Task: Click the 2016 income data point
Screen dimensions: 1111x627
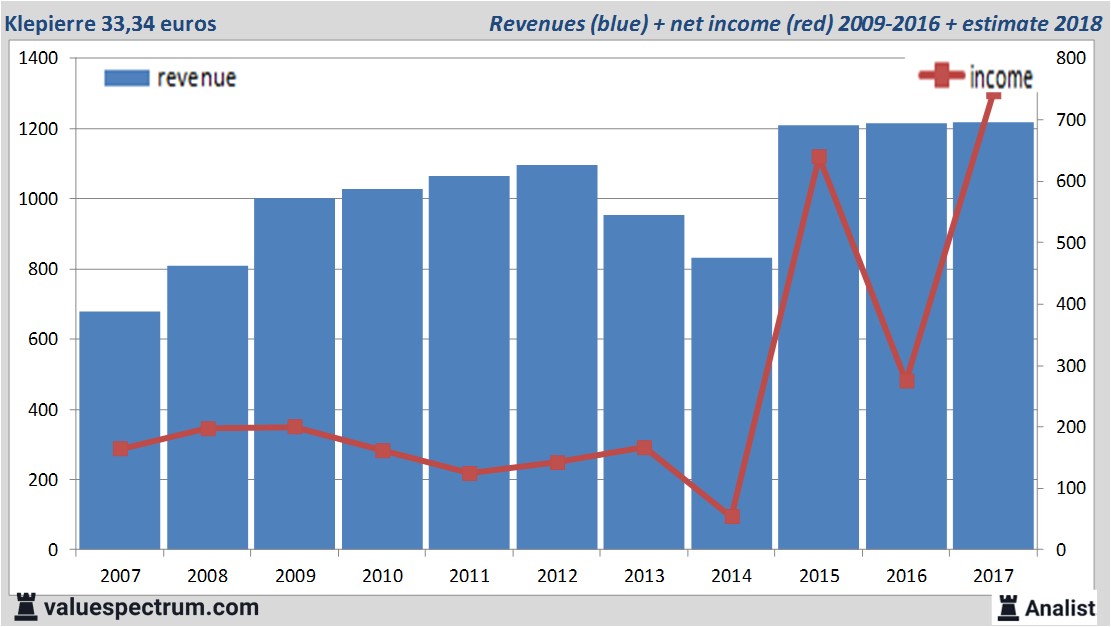Action: pyautogui.click(x=906, y=380)
